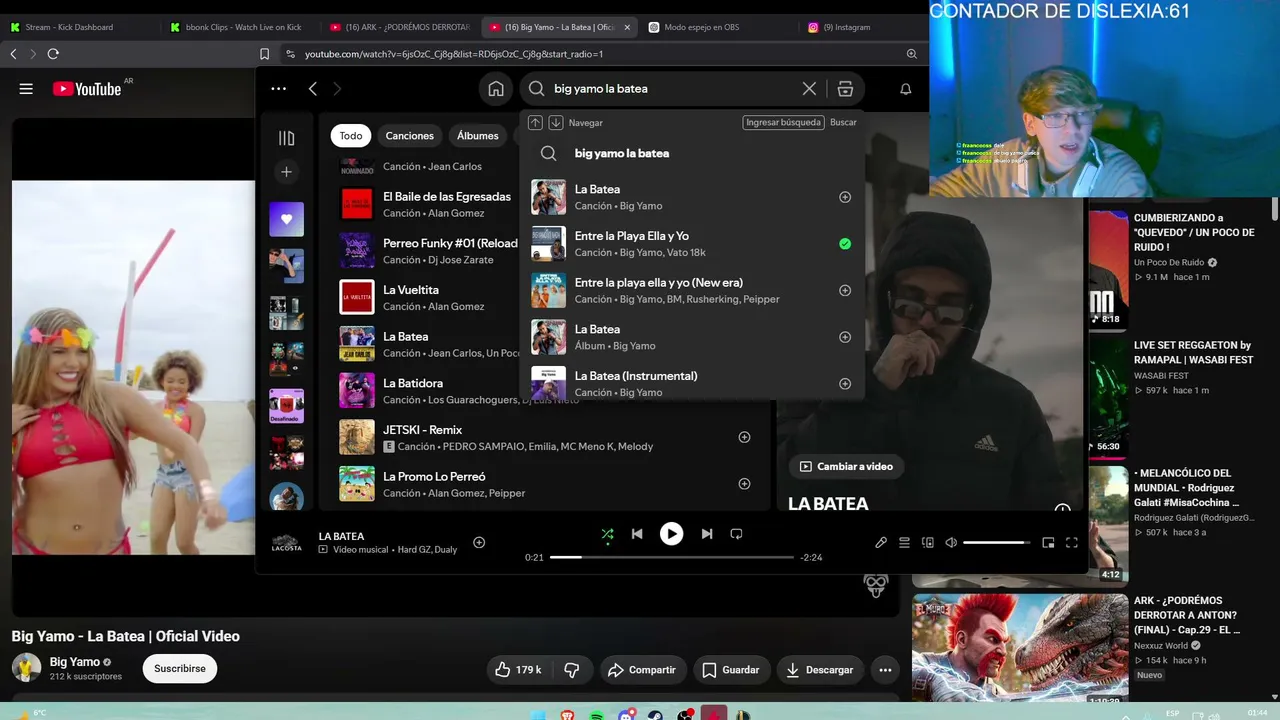The width and height of the screenshot is (1280, 720).
Task: Open Connect to a device
Action: [x=928, y=543]
